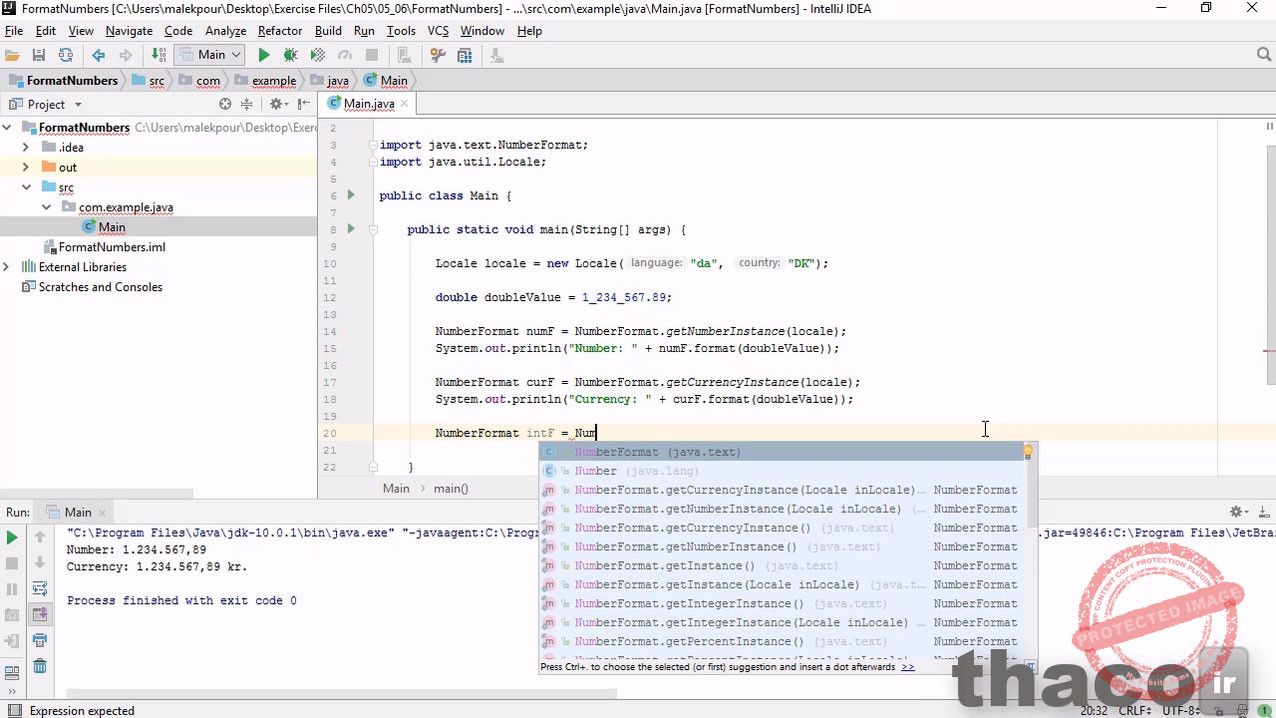Click the Save All floppy disk icon
Viewport: 1276px width, 718px height.
point(39,56)
